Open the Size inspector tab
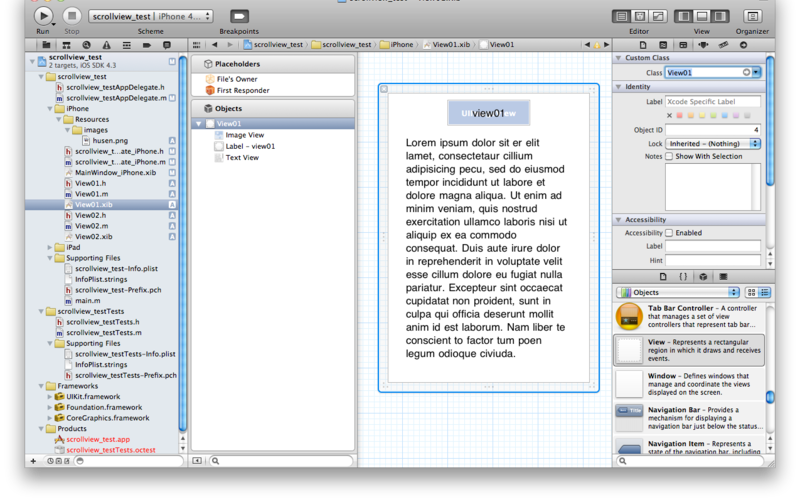The image size is (800, 502). (723, 45)
